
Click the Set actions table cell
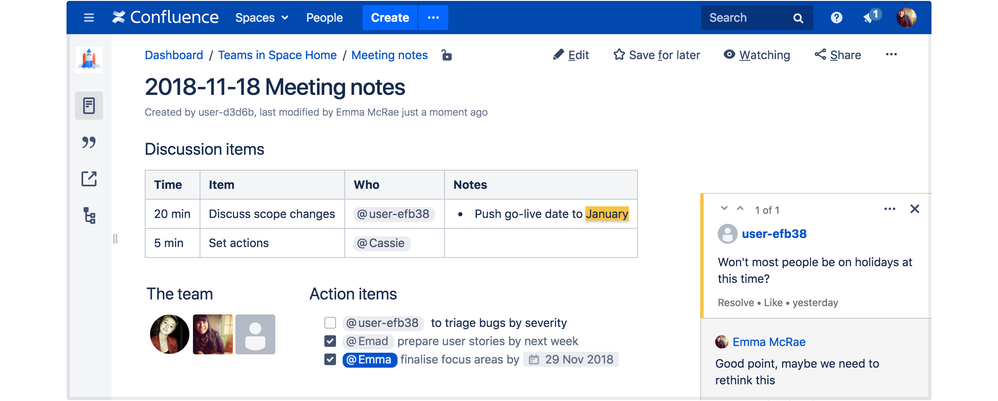pos(272,243)
